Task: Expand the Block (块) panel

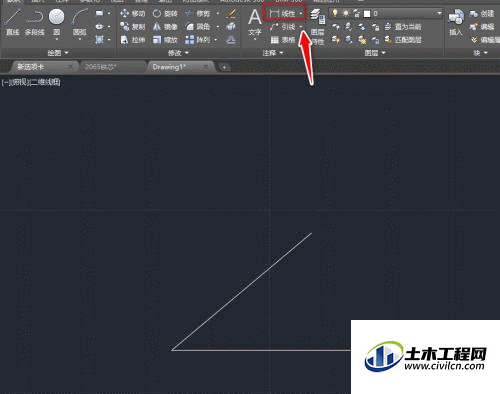Action: point(480,53)
